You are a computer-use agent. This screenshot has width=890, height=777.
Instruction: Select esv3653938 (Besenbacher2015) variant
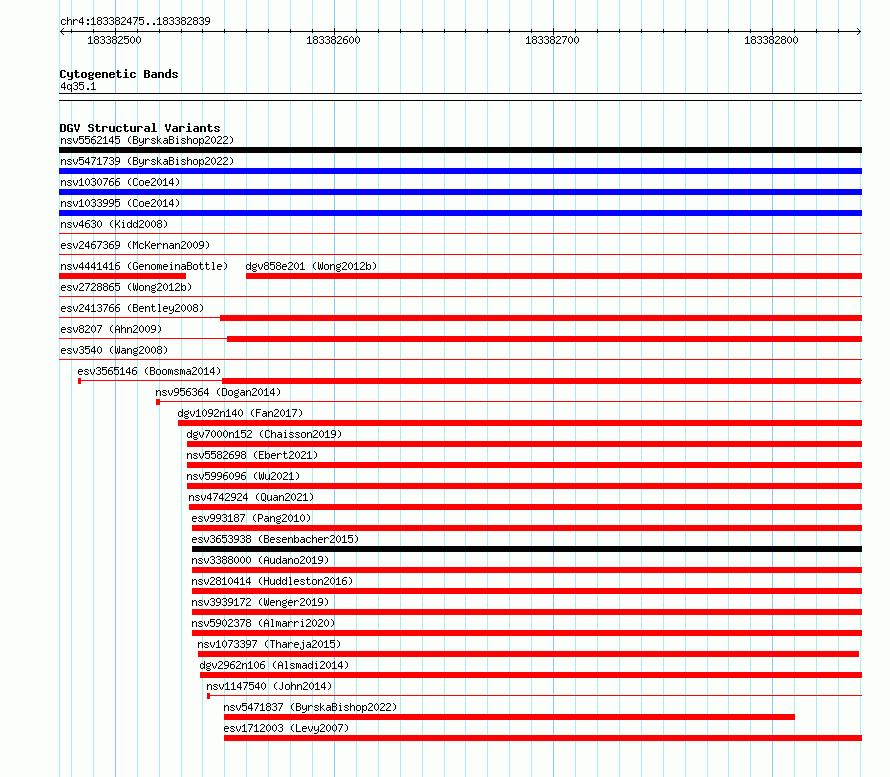[x=275, y=539]
